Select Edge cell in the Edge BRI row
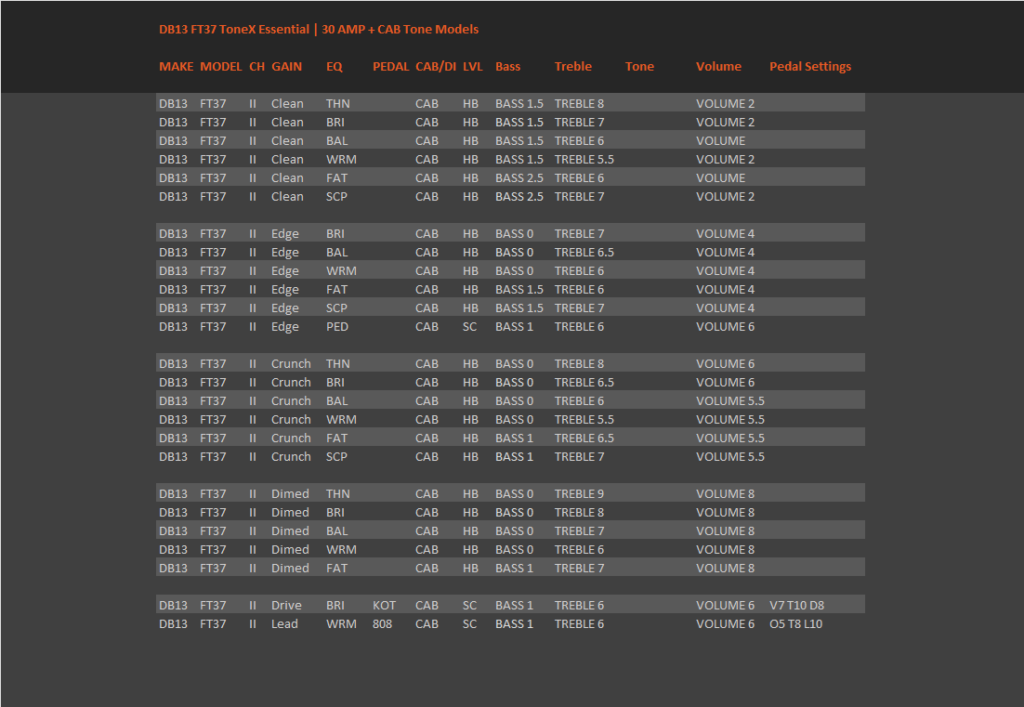The height and width of the screenshot is (707, 1024). 285,234
